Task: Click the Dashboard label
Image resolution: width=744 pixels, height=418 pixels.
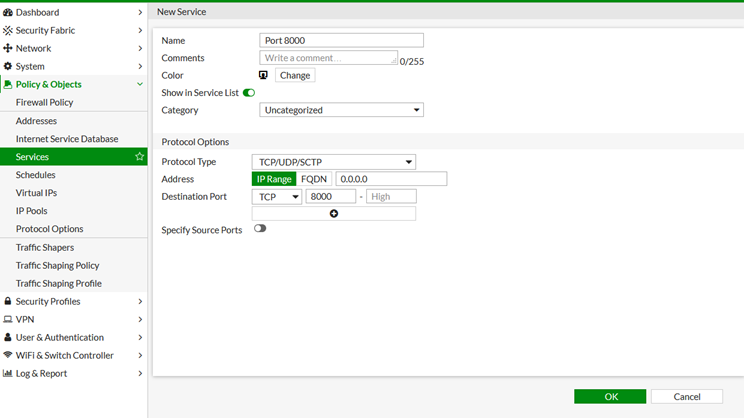Action: click(37, 12)
